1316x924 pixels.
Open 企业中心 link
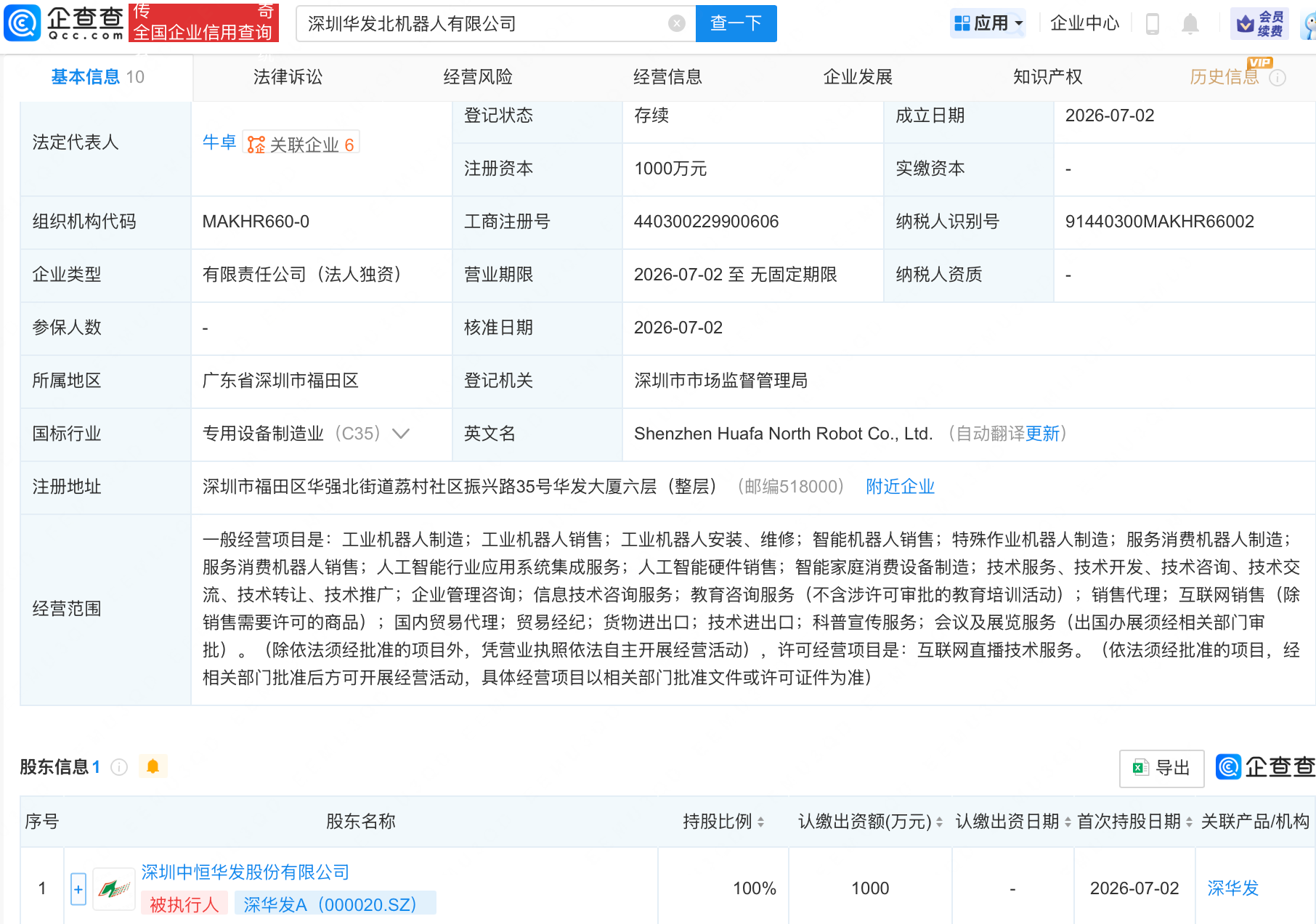(1084, 23)
